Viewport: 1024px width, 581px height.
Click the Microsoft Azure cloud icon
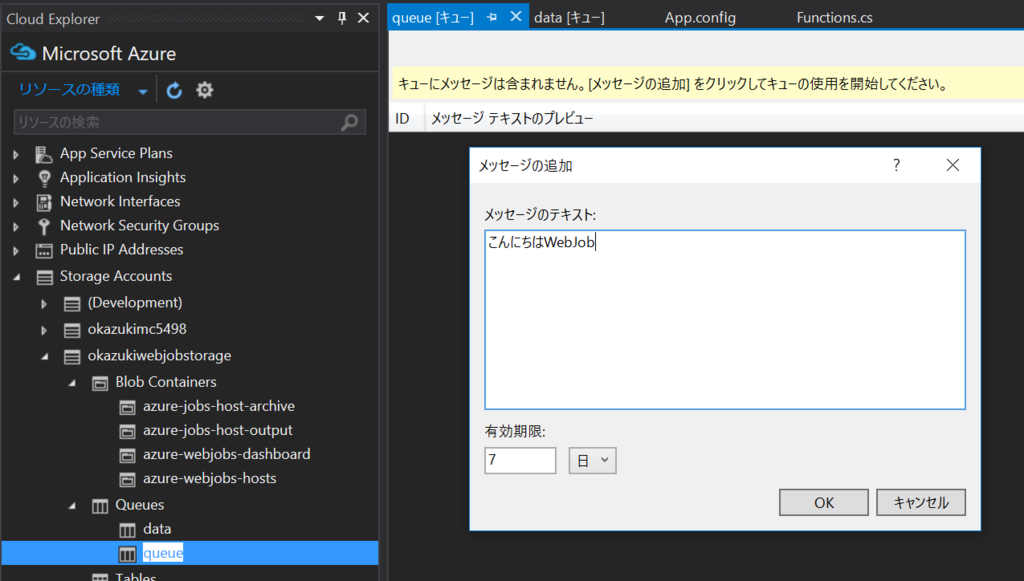pos(23,52)
